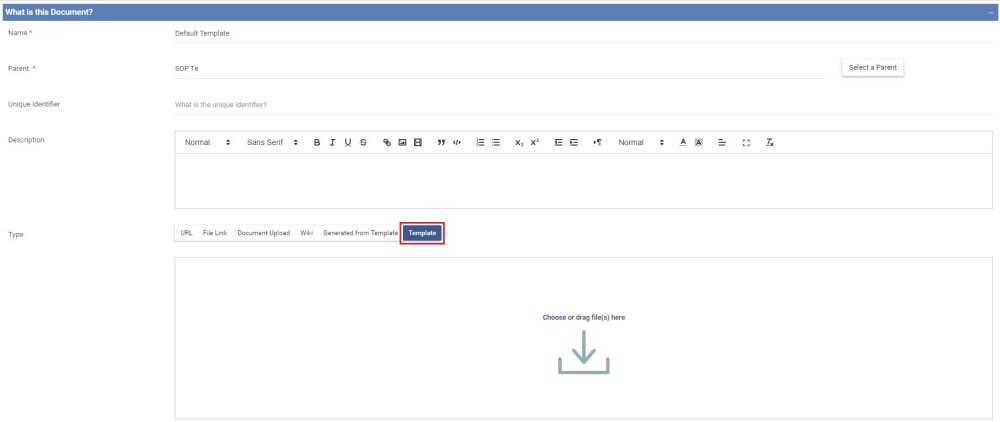
Task: Open the text color picker
Action: point(682,143)
